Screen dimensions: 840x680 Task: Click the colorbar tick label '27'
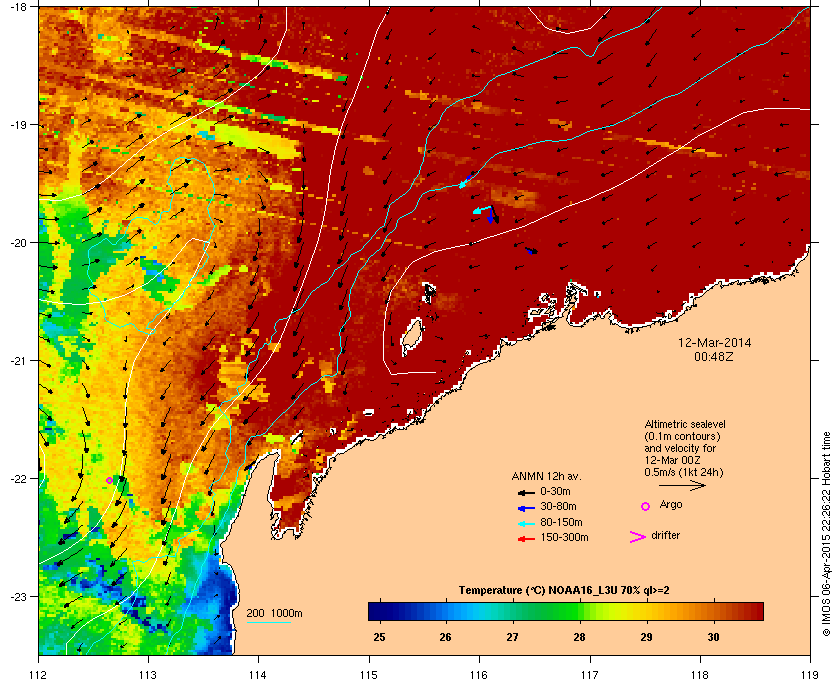point(513,637)
